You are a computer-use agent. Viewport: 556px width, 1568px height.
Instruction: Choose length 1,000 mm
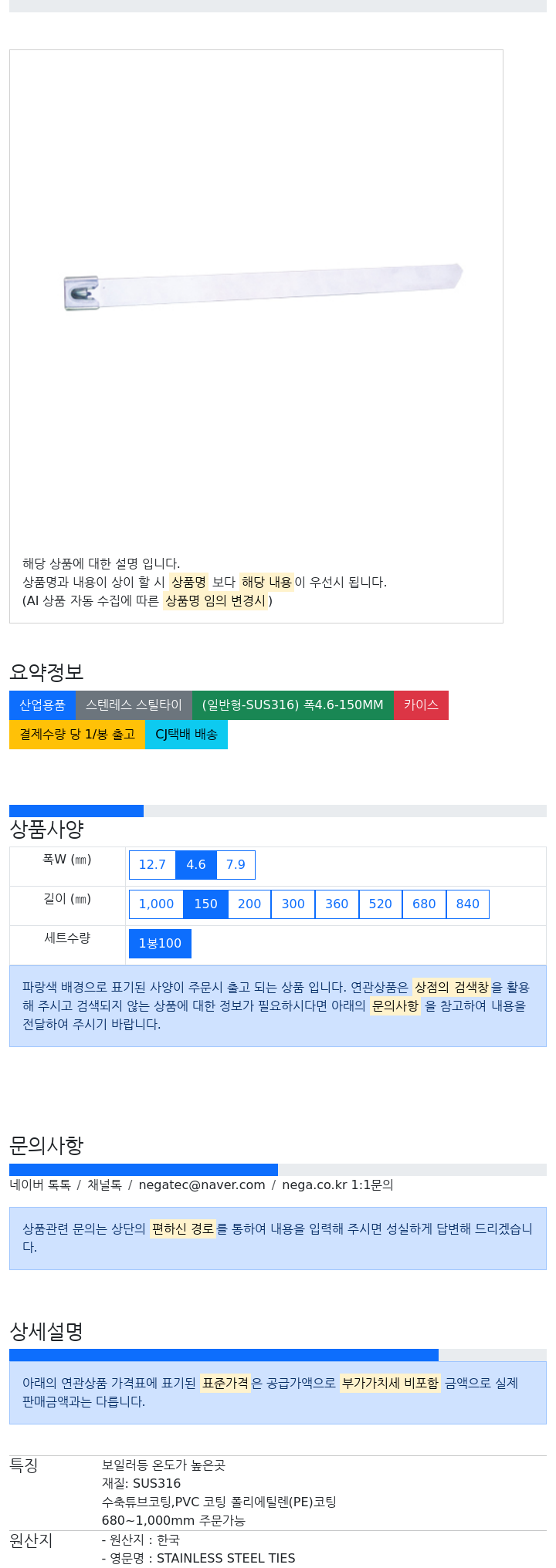(x=156, y=904)
